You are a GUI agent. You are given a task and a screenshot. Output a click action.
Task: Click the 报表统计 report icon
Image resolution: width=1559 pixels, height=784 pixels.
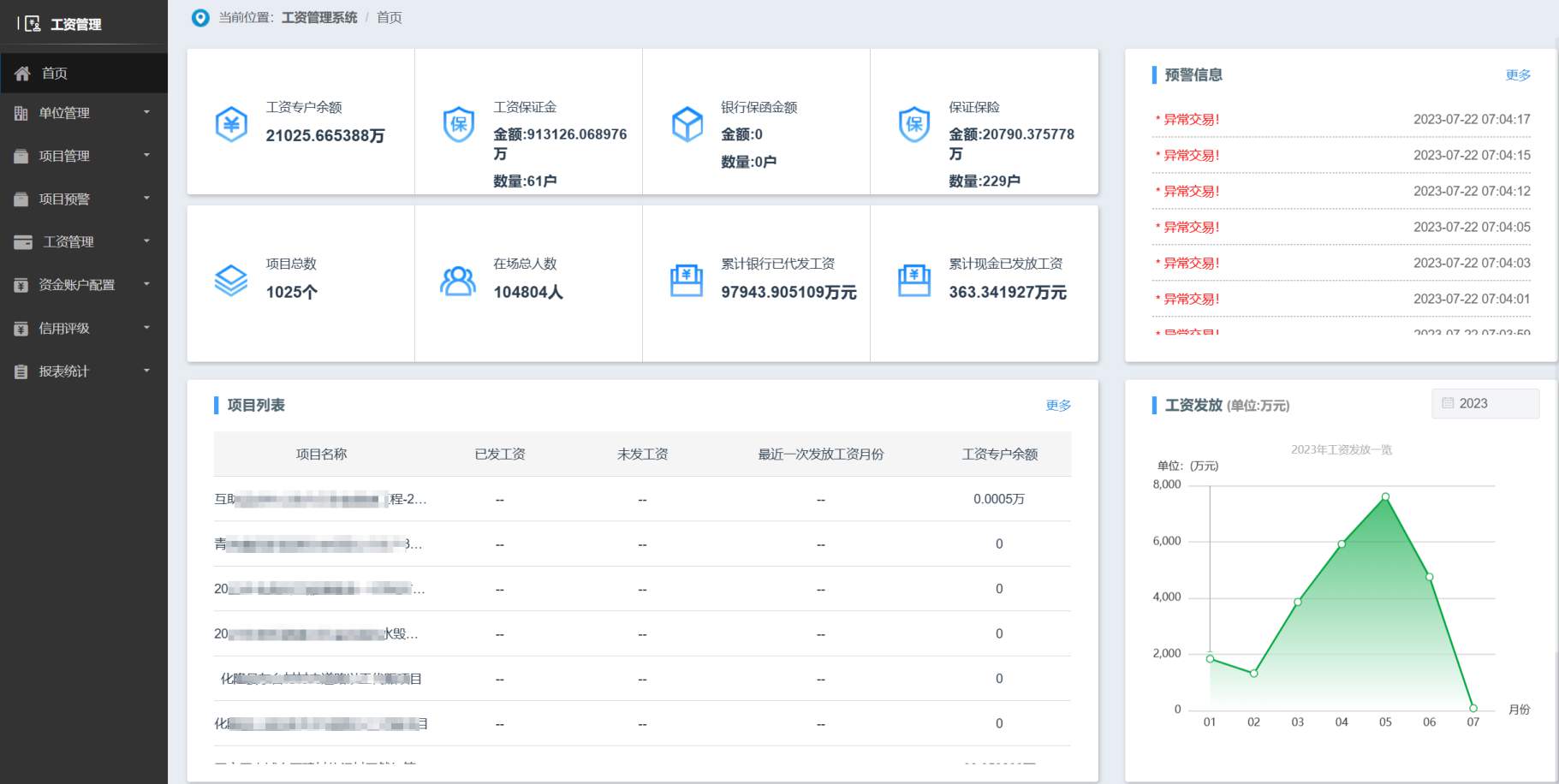point(21,371)
